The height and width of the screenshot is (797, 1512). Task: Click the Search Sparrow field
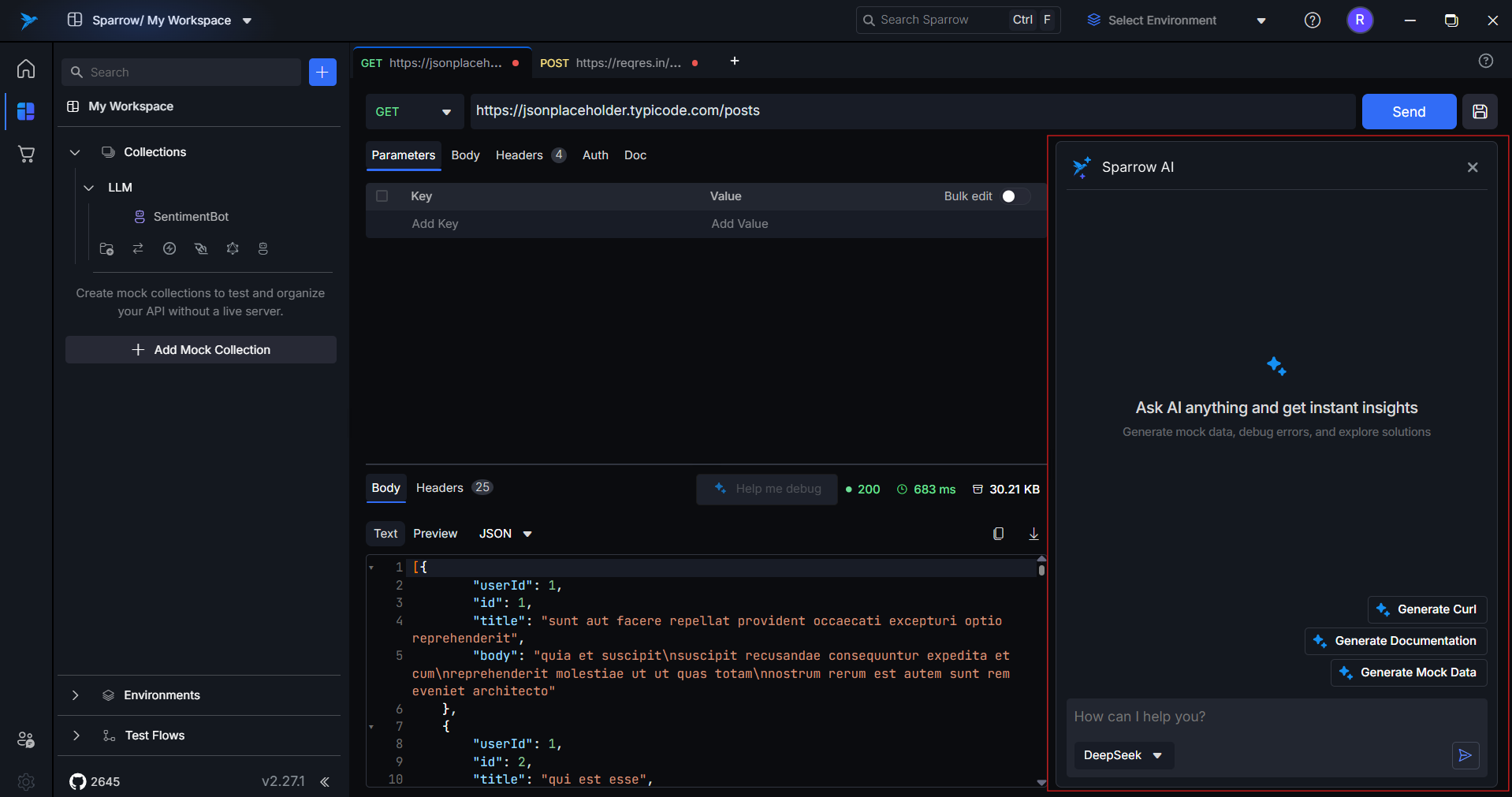point(958,20)
